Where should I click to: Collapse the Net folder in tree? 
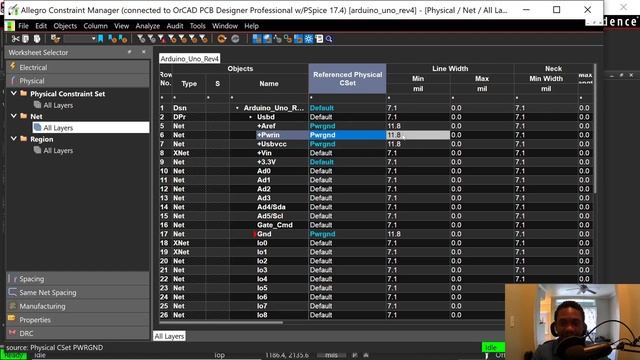13,116
